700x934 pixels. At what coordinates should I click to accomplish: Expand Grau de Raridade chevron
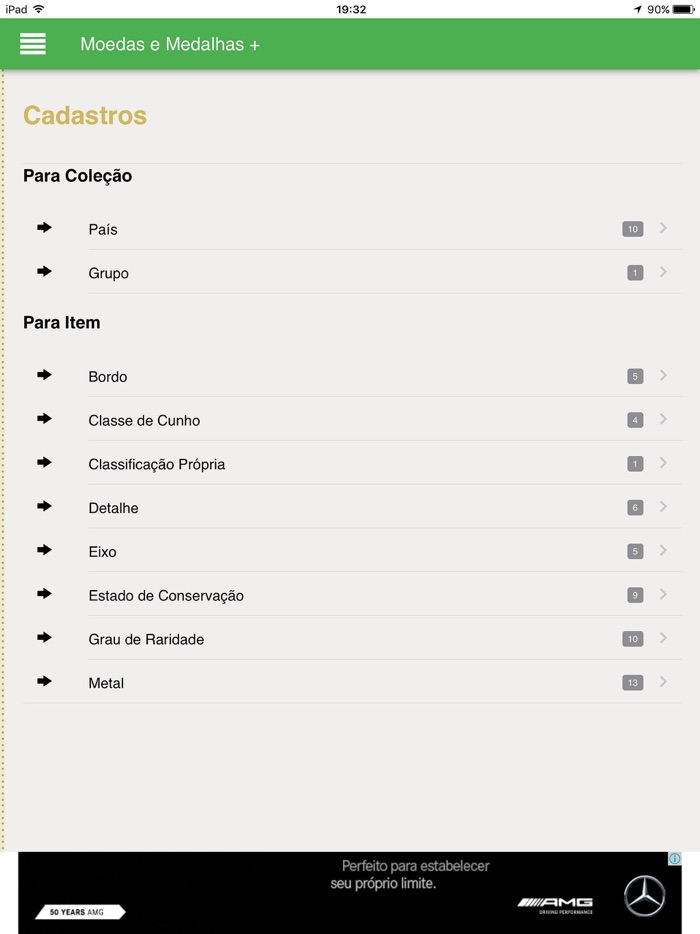[663, 638]
